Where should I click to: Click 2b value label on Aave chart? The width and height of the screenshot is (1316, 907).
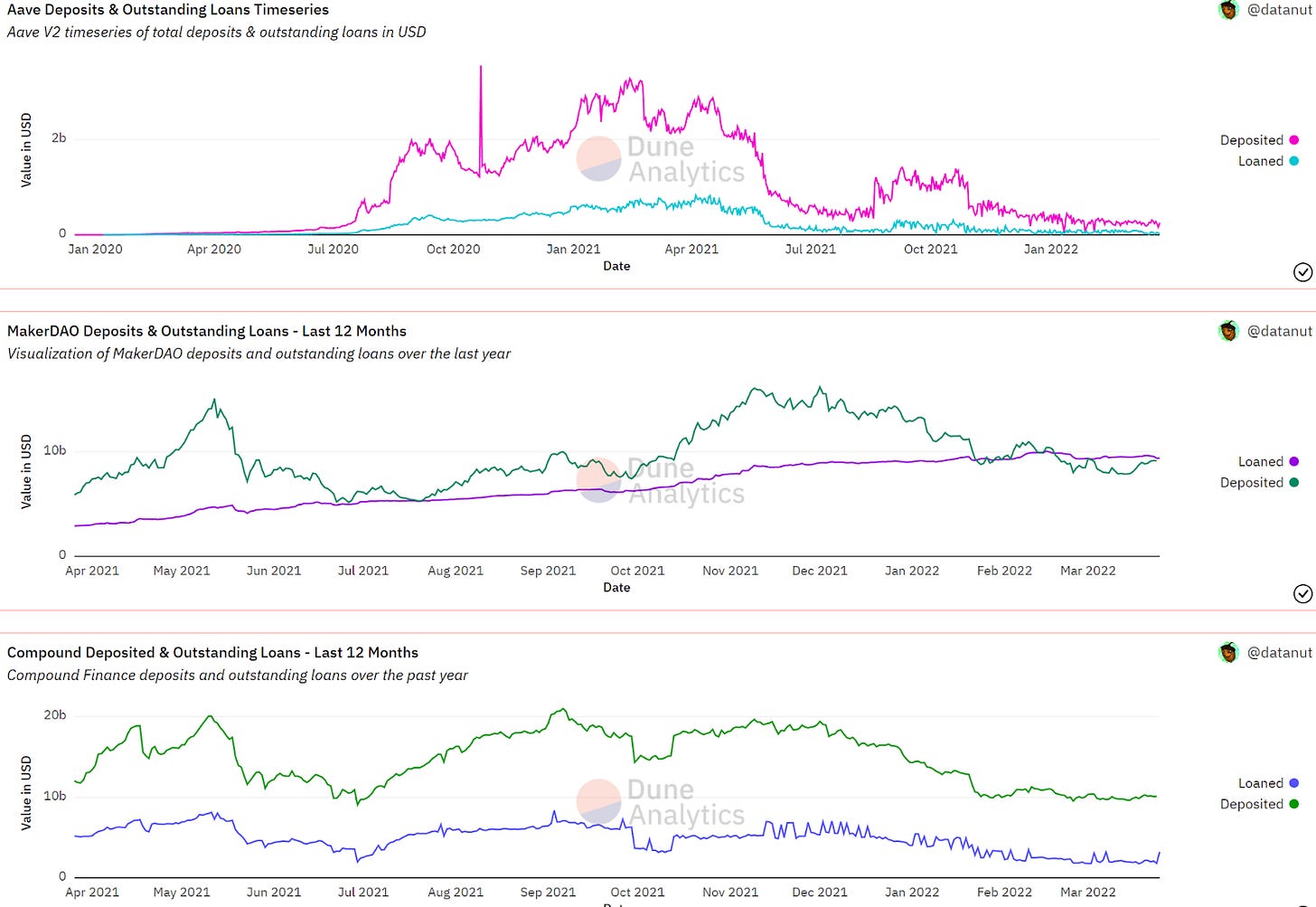pyautogui.click(x=59, y=138)
